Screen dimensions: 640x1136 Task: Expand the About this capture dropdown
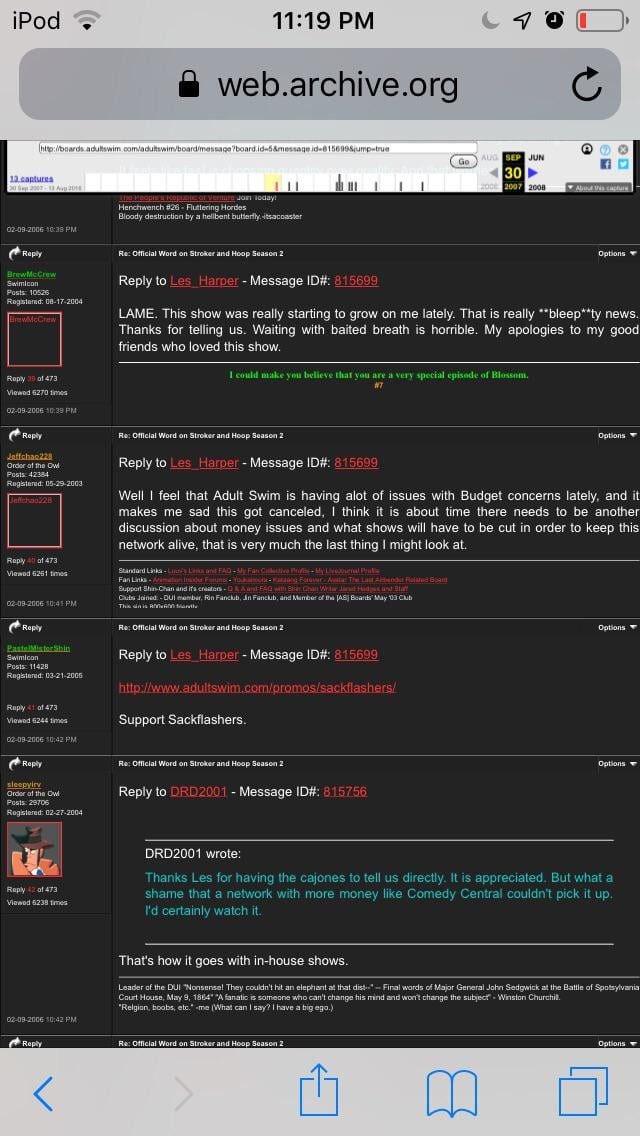(599, 187)
